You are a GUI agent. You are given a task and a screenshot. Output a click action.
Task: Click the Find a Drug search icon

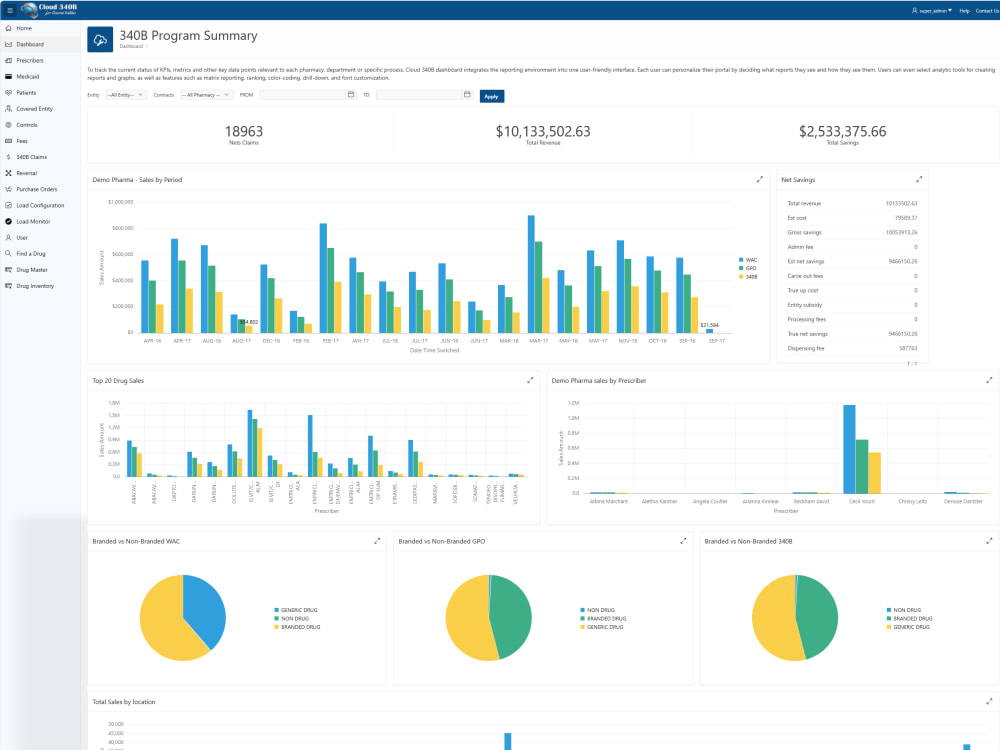click(x=8, y=254)
